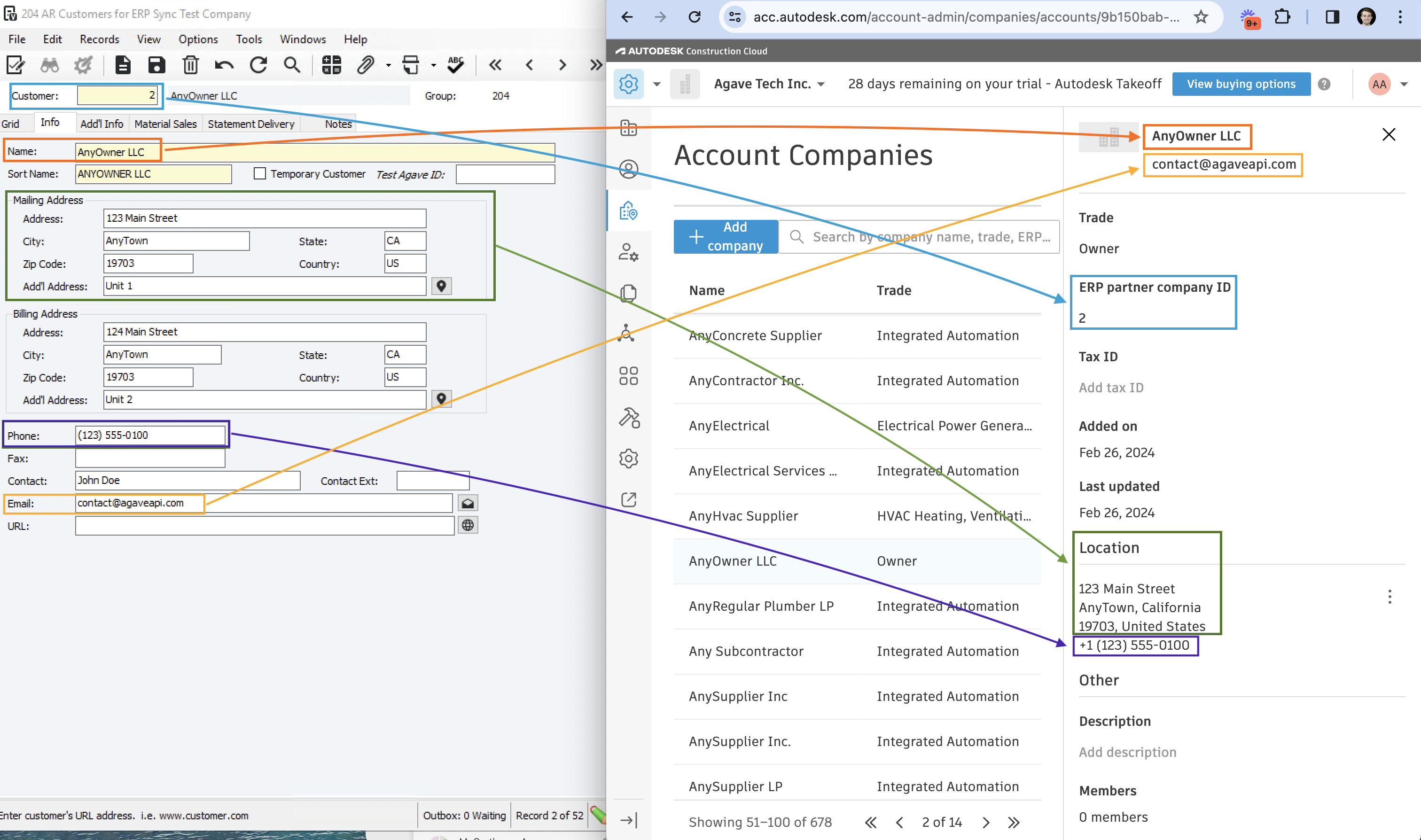Go to previous record arrow
The width and height of the screenshot is (1421, 840).
pyautogui.click(x=529, y=64)
